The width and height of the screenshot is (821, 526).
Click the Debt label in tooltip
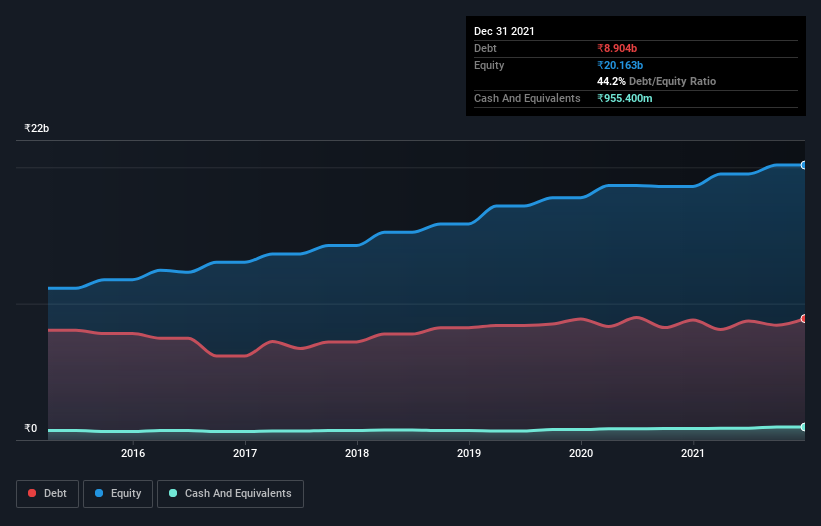[x=485, y=48]
